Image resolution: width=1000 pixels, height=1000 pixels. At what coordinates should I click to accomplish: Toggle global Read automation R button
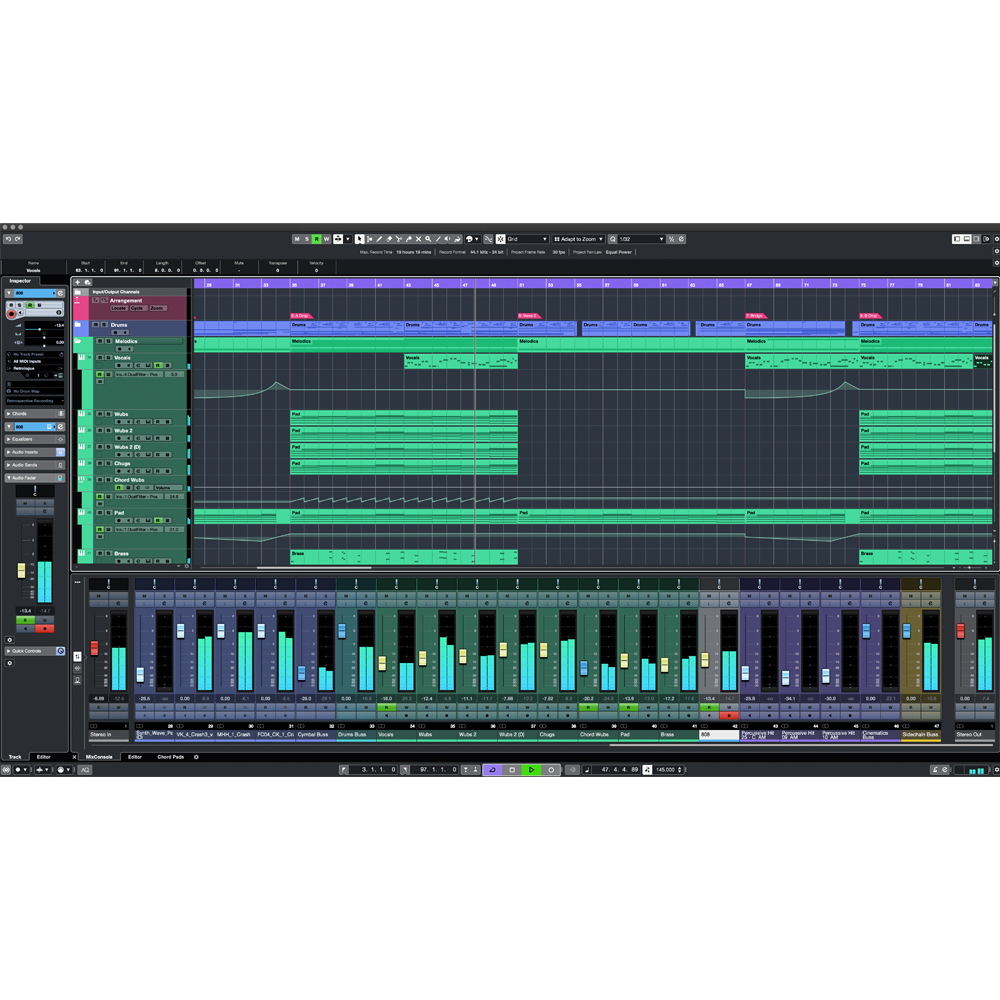316,239
